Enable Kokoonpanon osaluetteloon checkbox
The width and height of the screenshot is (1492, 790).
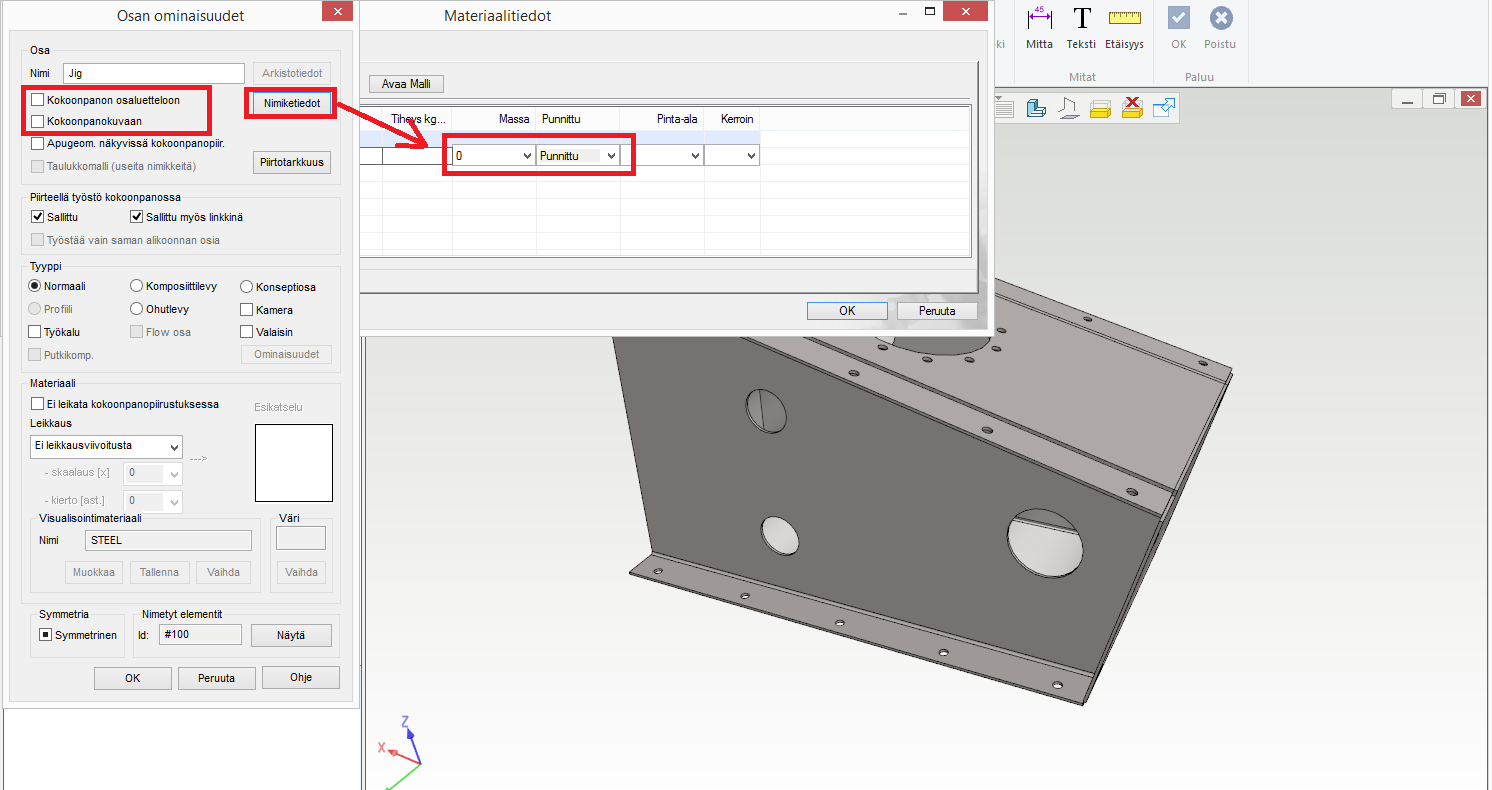pyautogui.click(x=38, y=100)
